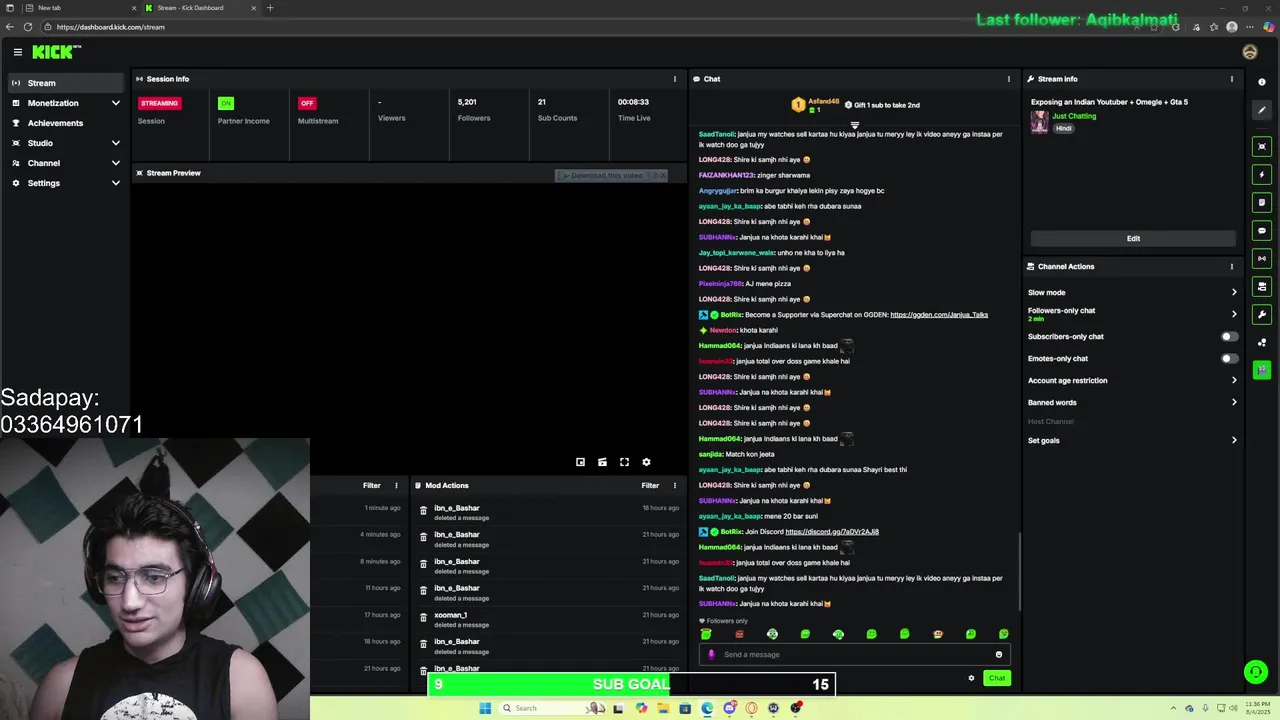Screen dimensions: 1280x720
Task: Click Just Chatting category thumbnail
Action: (1040, 122)
